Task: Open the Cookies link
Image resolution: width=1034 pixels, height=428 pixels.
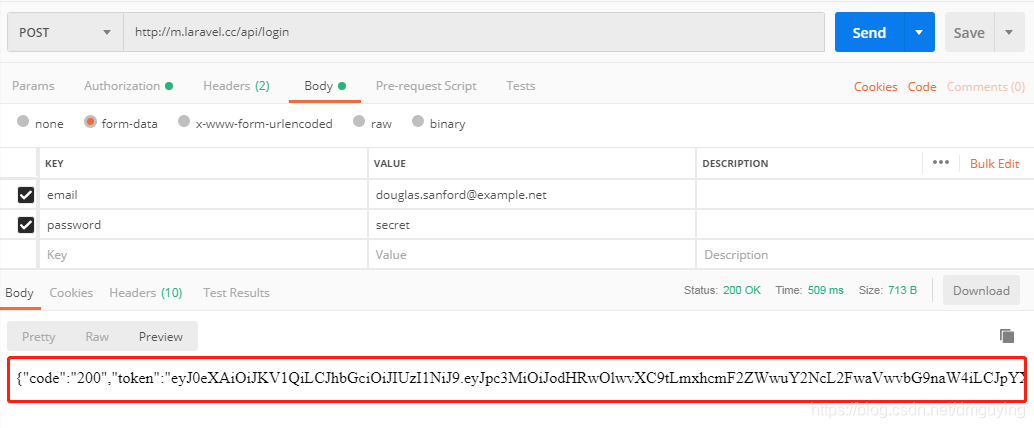Action: pyautogui.click(x=876, y=86)
